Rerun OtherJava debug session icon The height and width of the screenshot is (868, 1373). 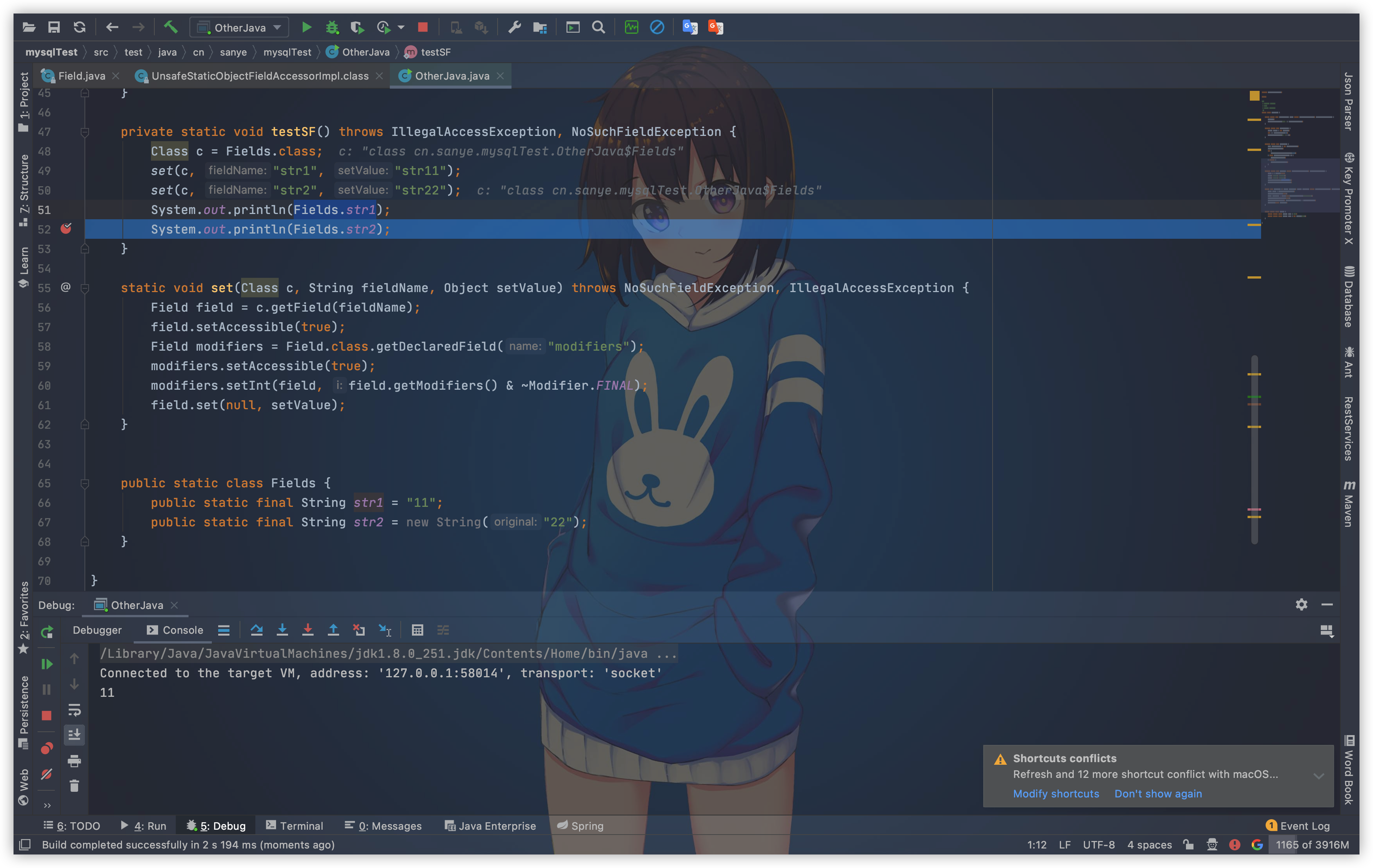coord(47,631)
